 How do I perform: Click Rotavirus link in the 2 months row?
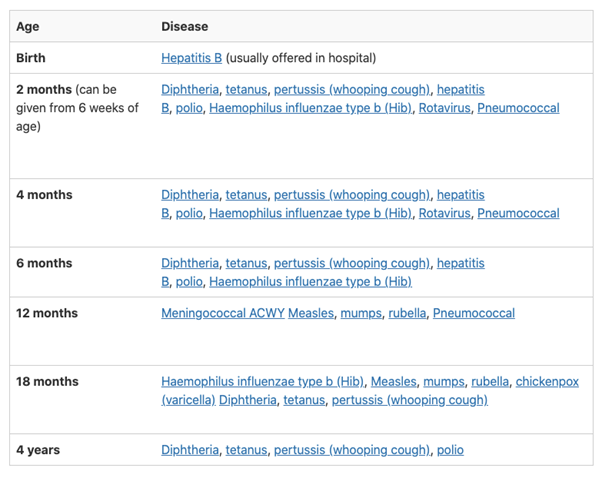[443, 108]
